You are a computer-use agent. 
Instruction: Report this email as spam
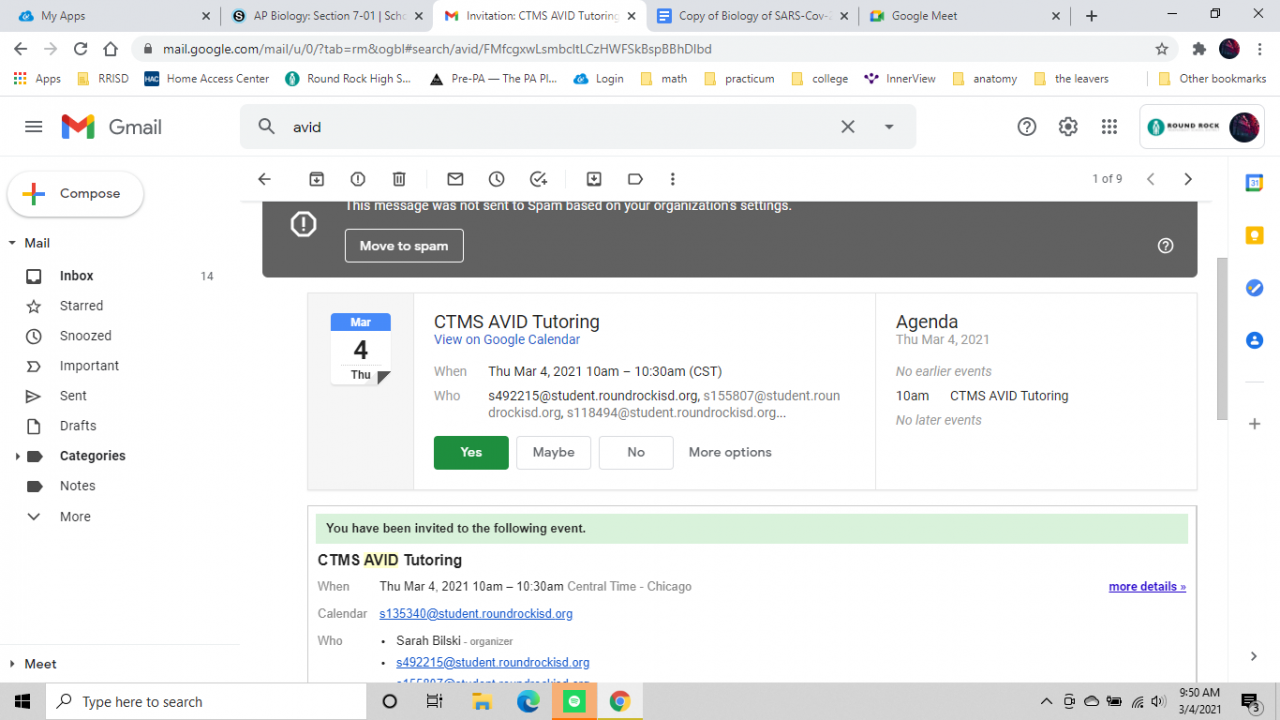point(358,179)
